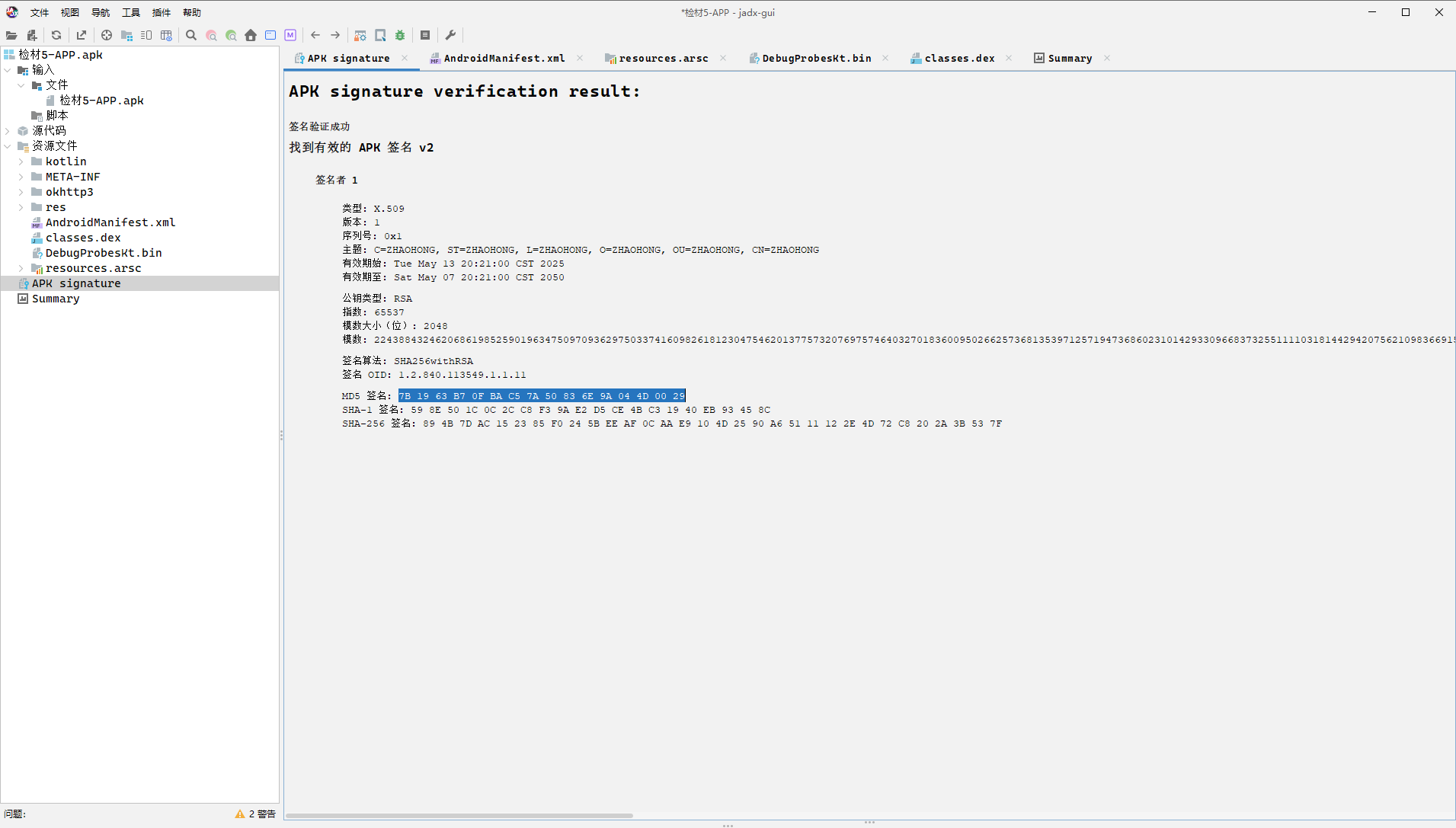Expand the 源代码 tree node
Viewport: 1456px width, 828px height.
tap(8, 131)
